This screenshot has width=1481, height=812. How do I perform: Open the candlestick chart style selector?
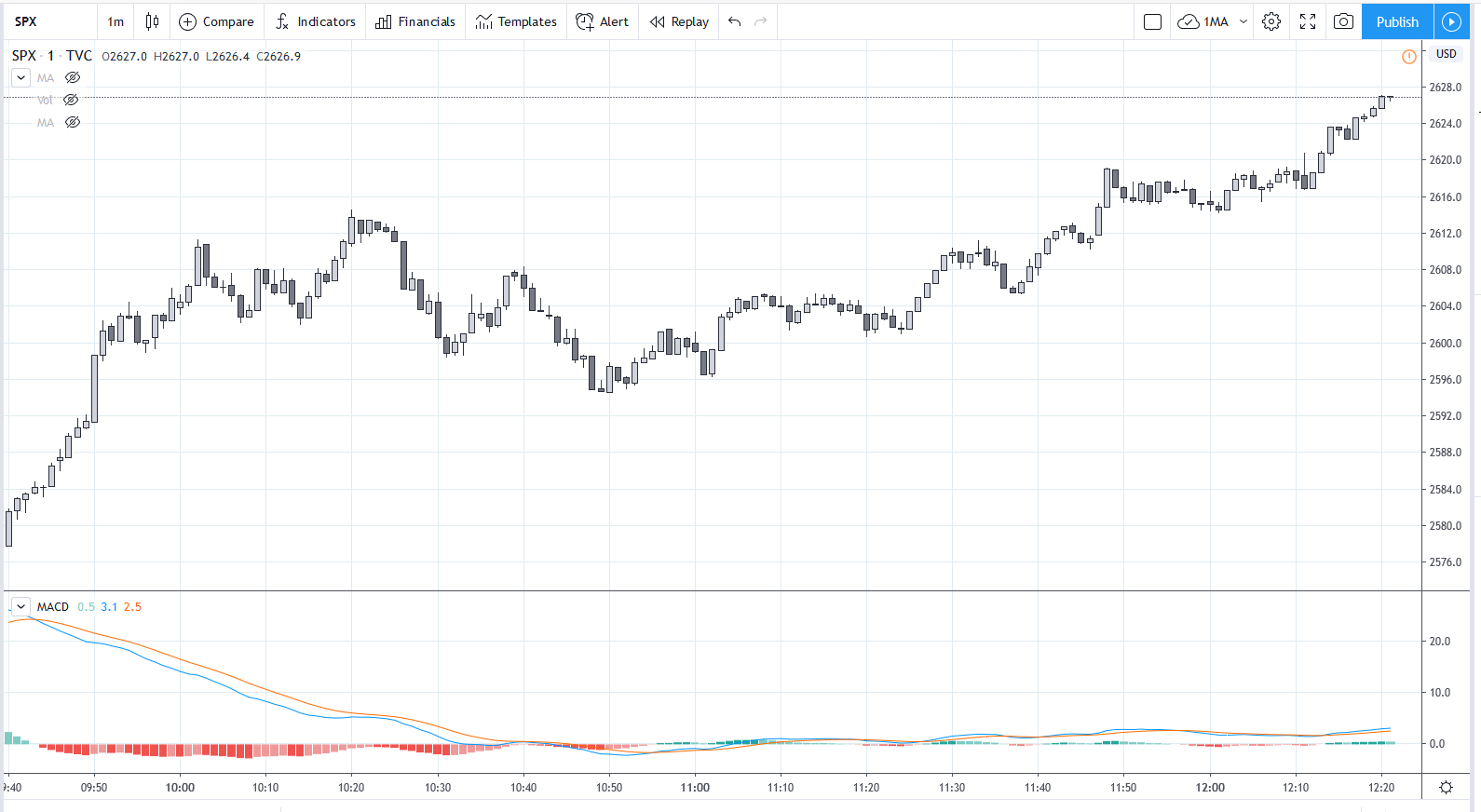(152, 21)
